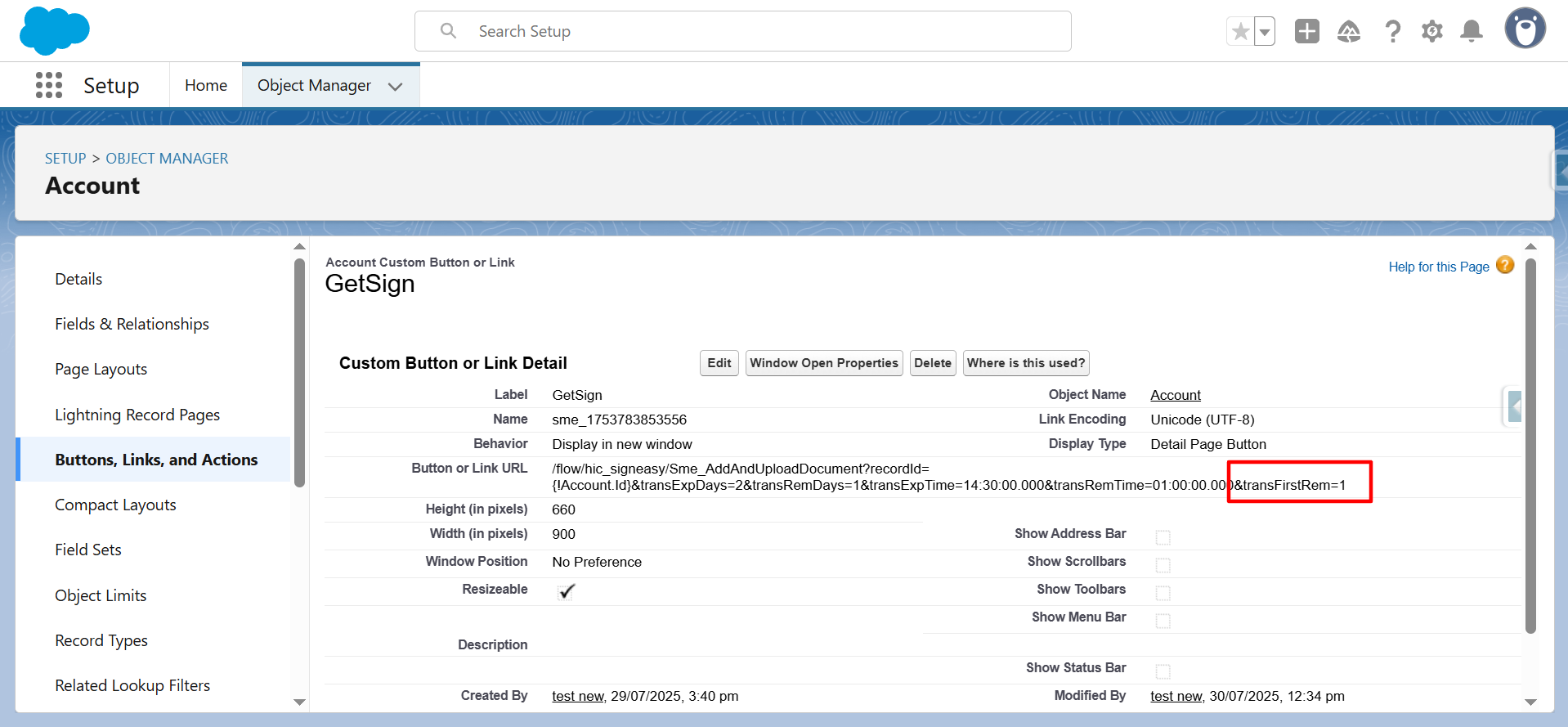This screenshot has height=727, width=1568.
Task: Click the orange Help for this Page icon
Action: 1505,265
